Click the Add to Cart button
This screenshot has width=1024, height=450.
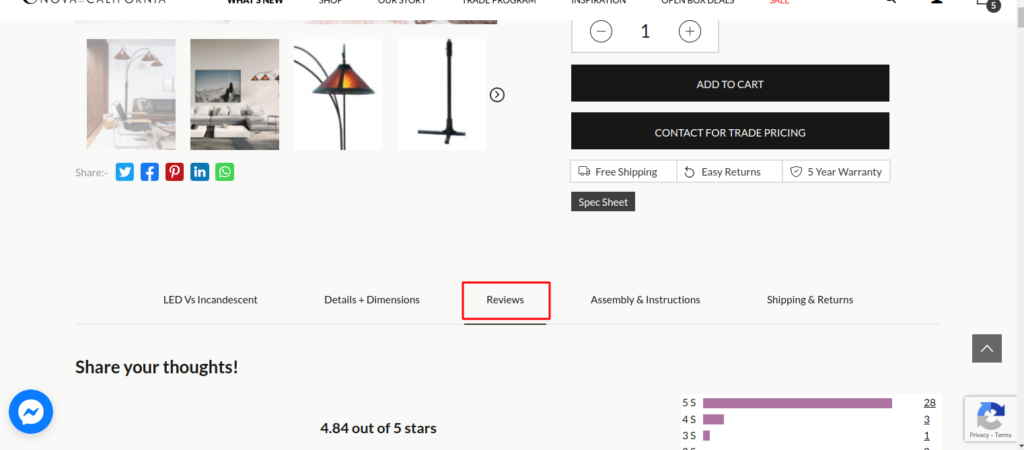pos(730,84)
